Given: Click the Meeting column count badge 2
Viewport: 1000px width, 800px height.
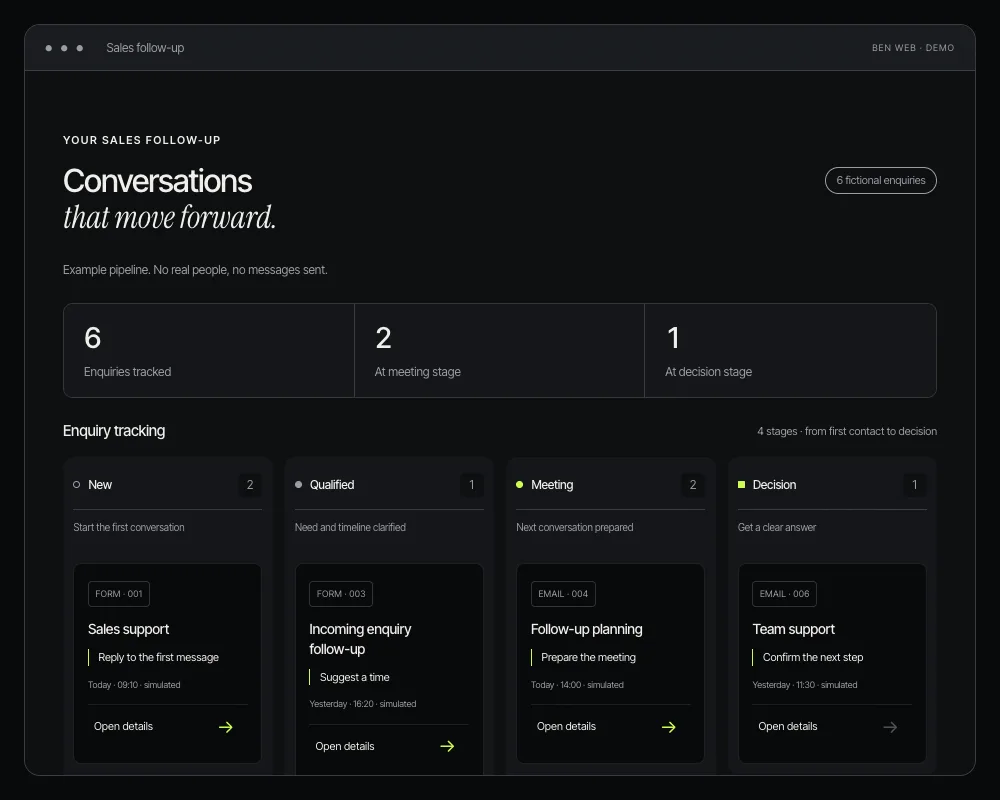Looking at the screenshot, I should click(693, 485).
